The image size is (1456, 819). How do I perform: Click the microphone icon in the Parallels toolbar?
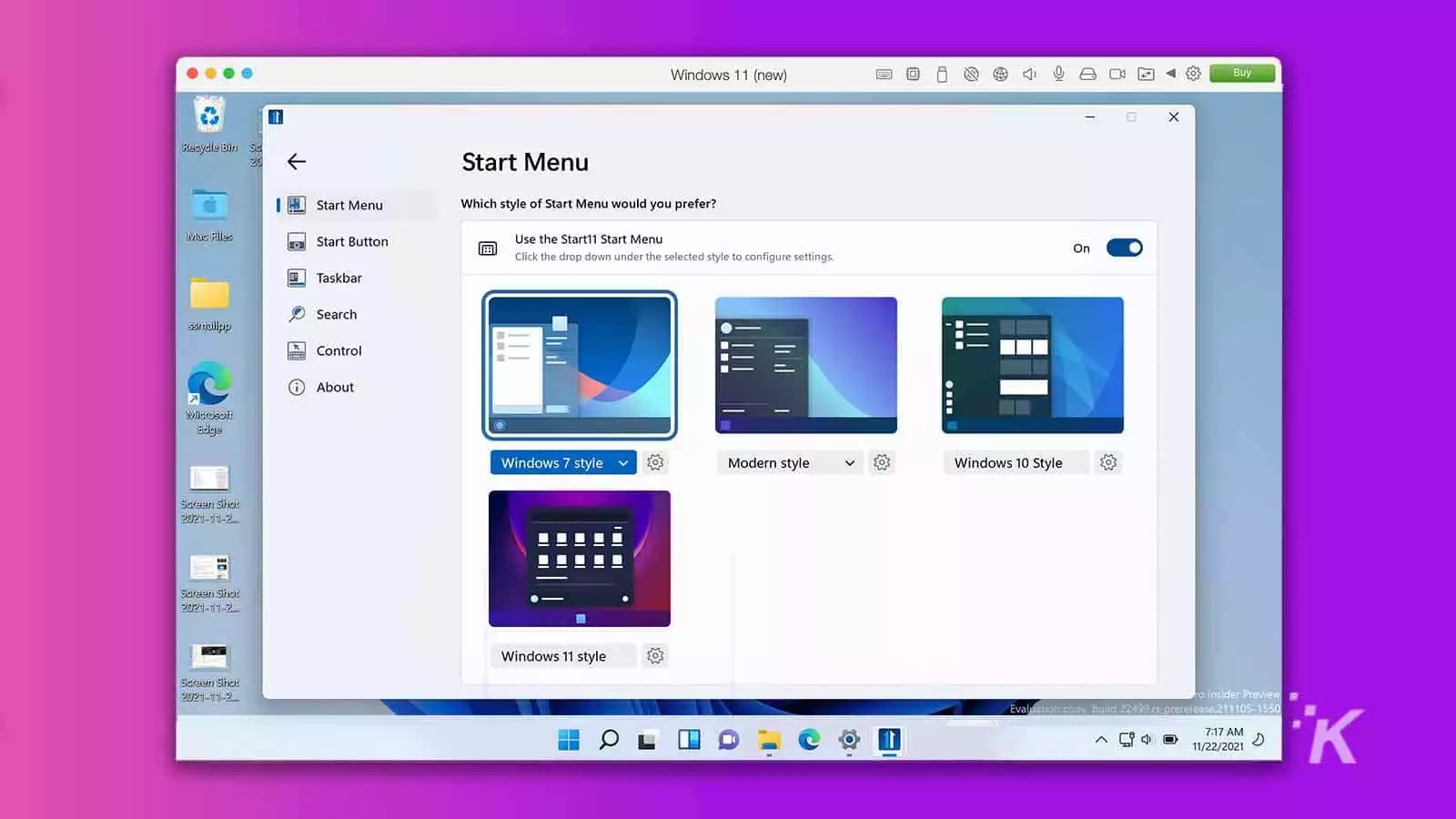[1058, 74]
